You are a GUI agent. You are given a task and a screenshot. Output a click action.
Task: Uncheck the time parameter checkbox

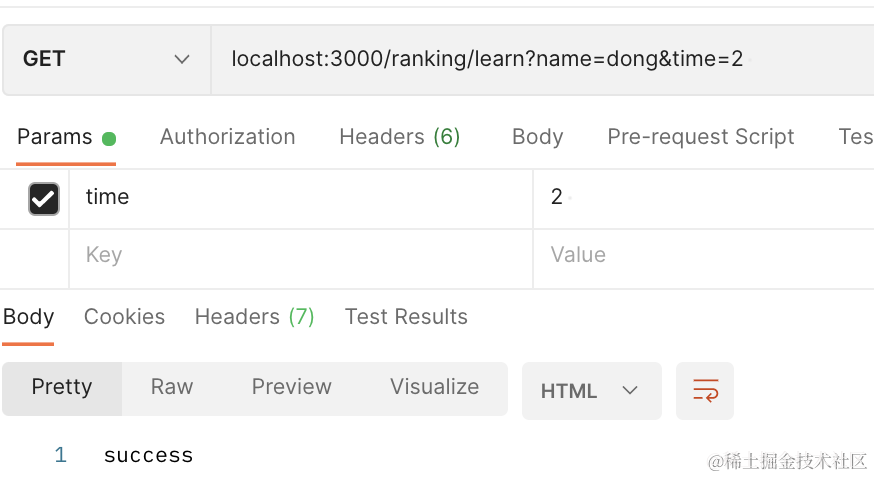[x=43, y=198]
